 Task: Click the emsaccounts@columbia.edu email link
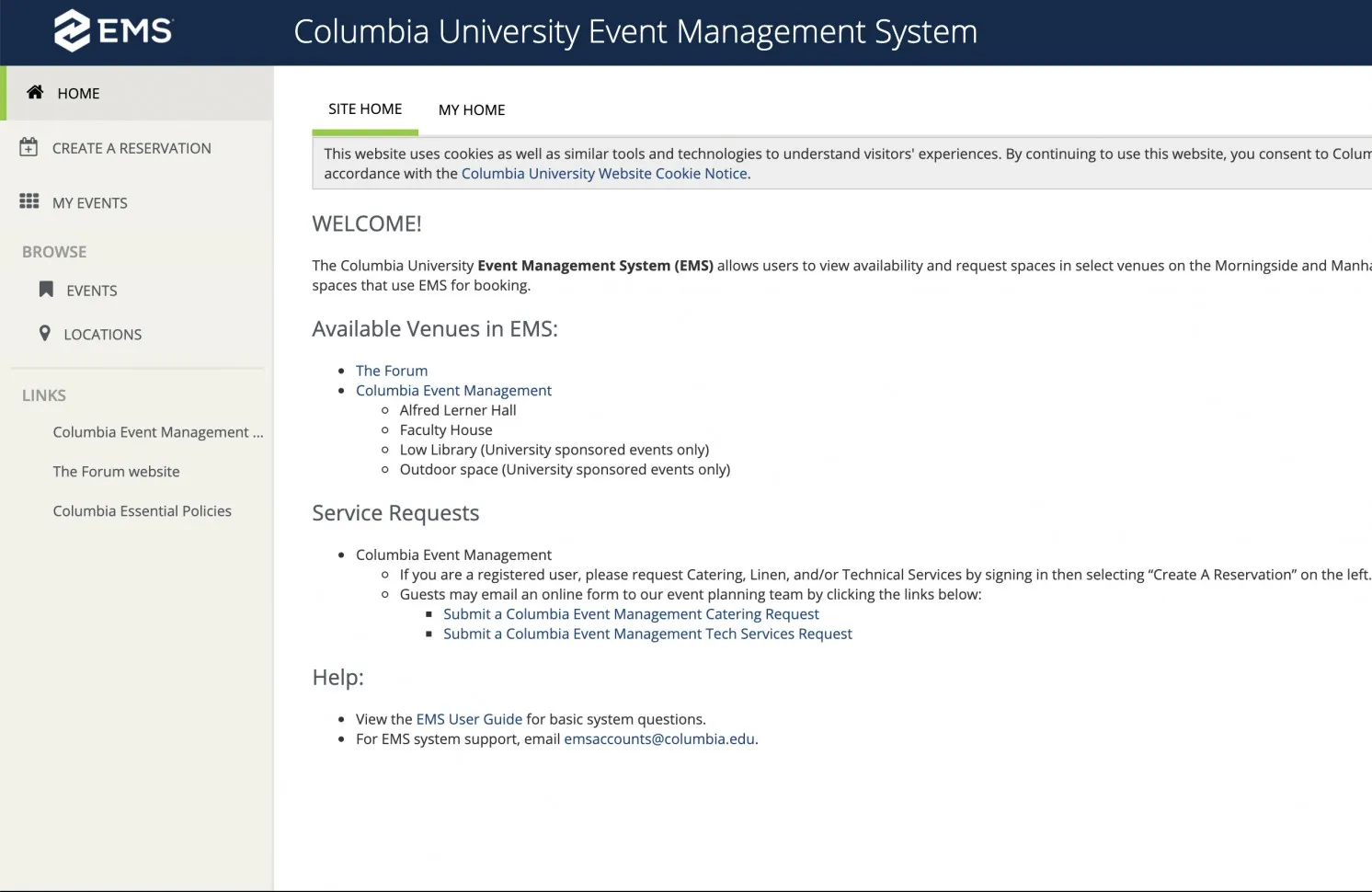659,739
